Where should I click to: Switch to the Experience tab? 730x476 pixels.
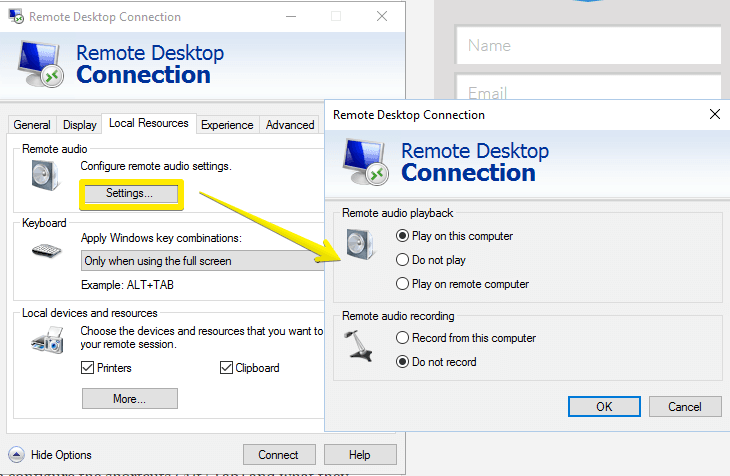point(227,125)
